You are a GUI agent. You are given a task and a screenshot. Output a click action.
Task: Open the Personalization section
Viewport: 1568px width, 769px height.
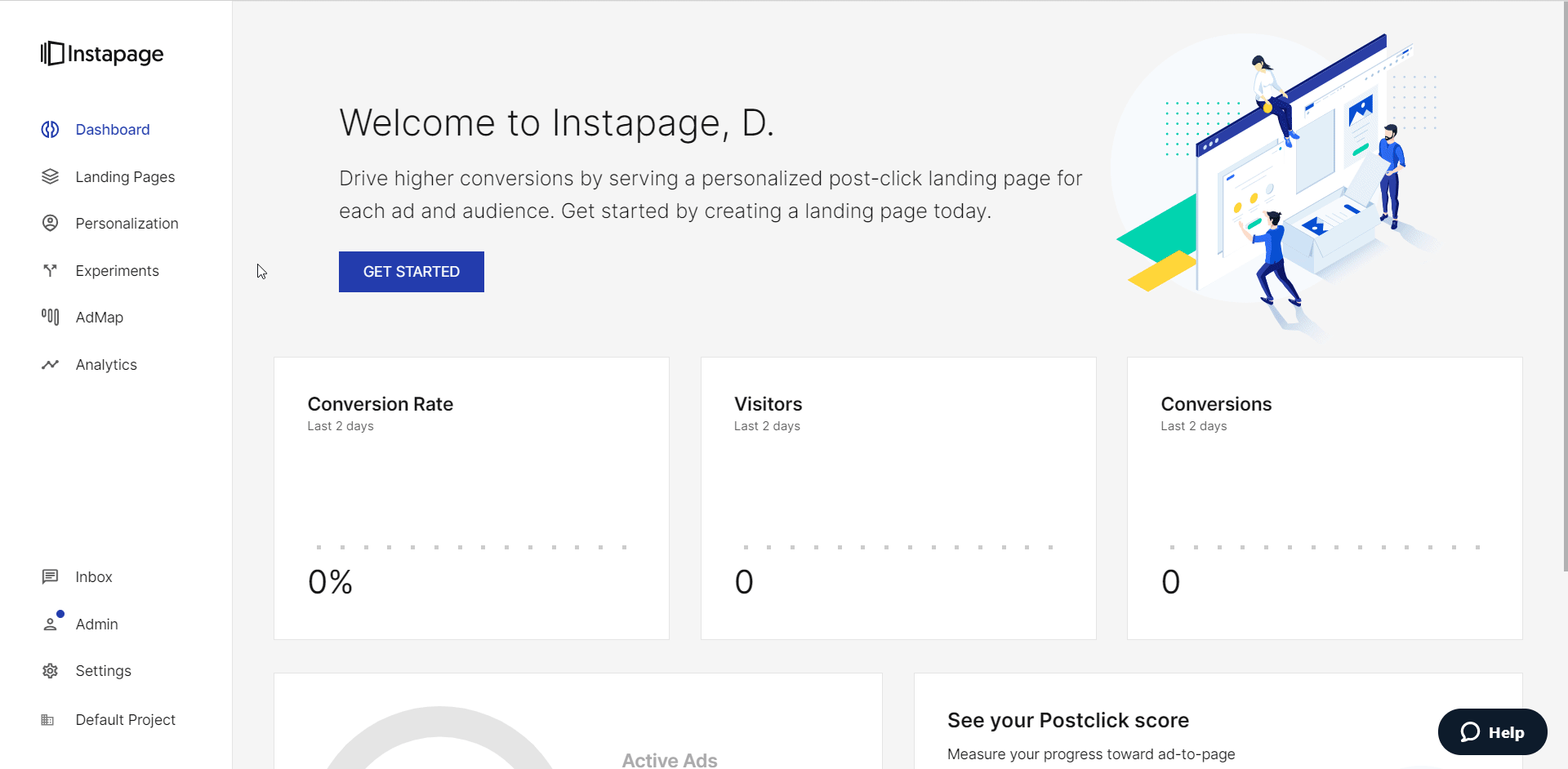coord(127,224)
